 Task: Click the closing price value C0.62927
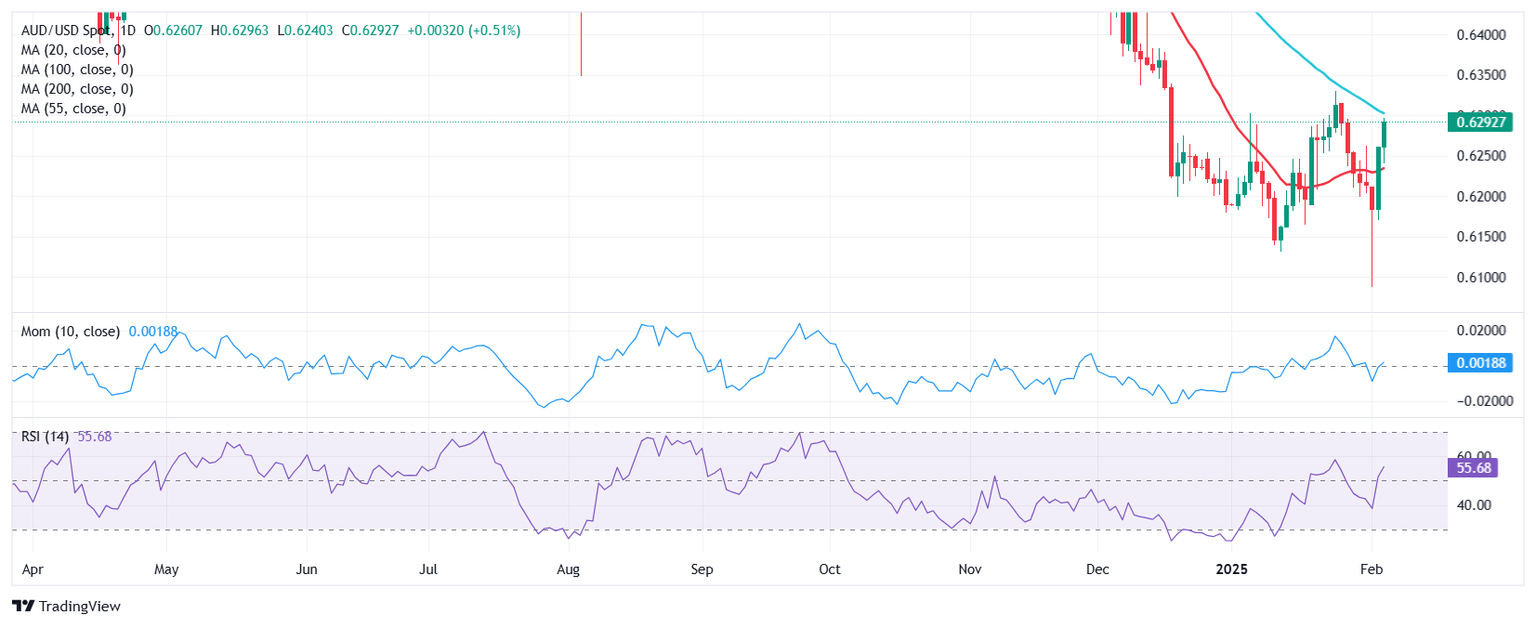(x=374, y=31)
